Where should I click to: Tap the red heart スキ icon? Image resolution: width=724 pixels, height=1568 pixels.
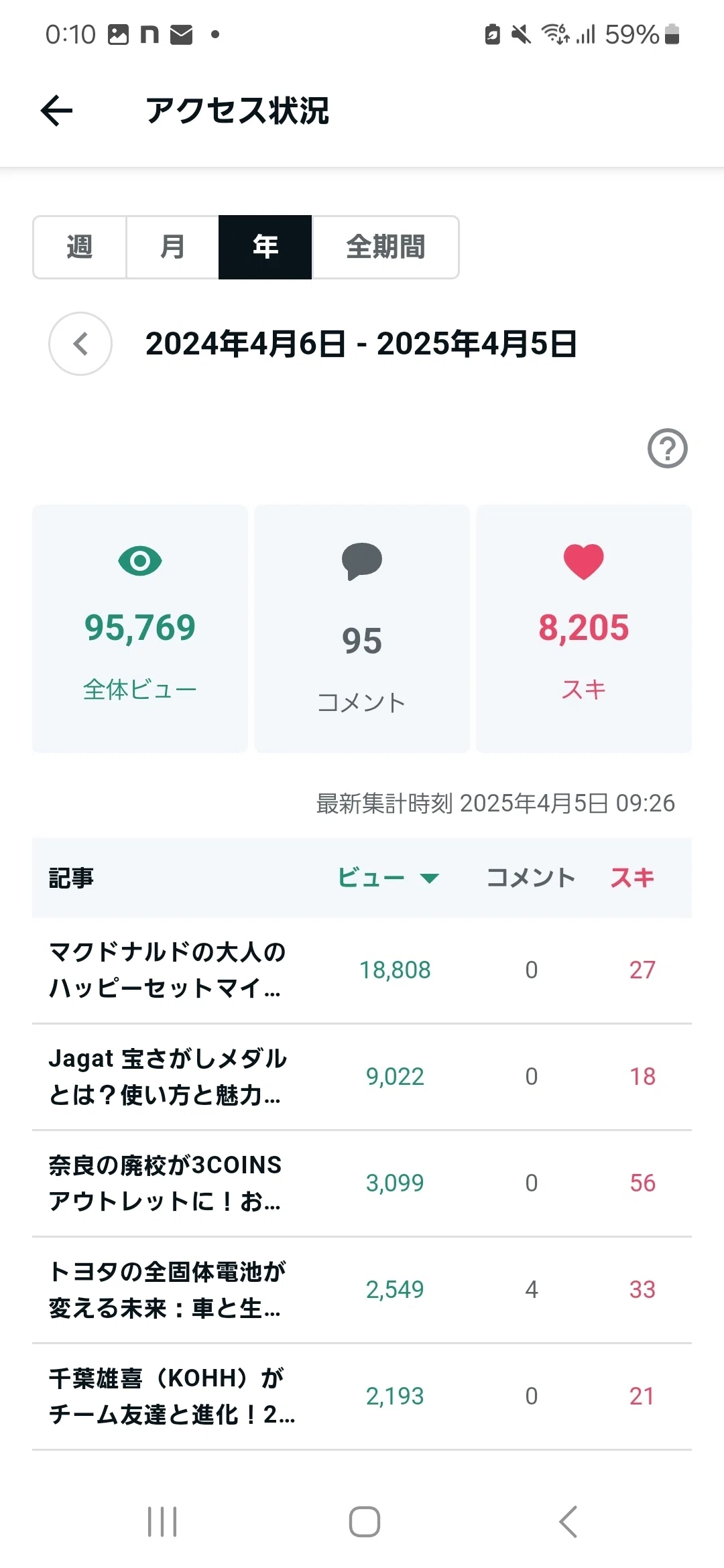pyautogui.click(x=584, y=562)
